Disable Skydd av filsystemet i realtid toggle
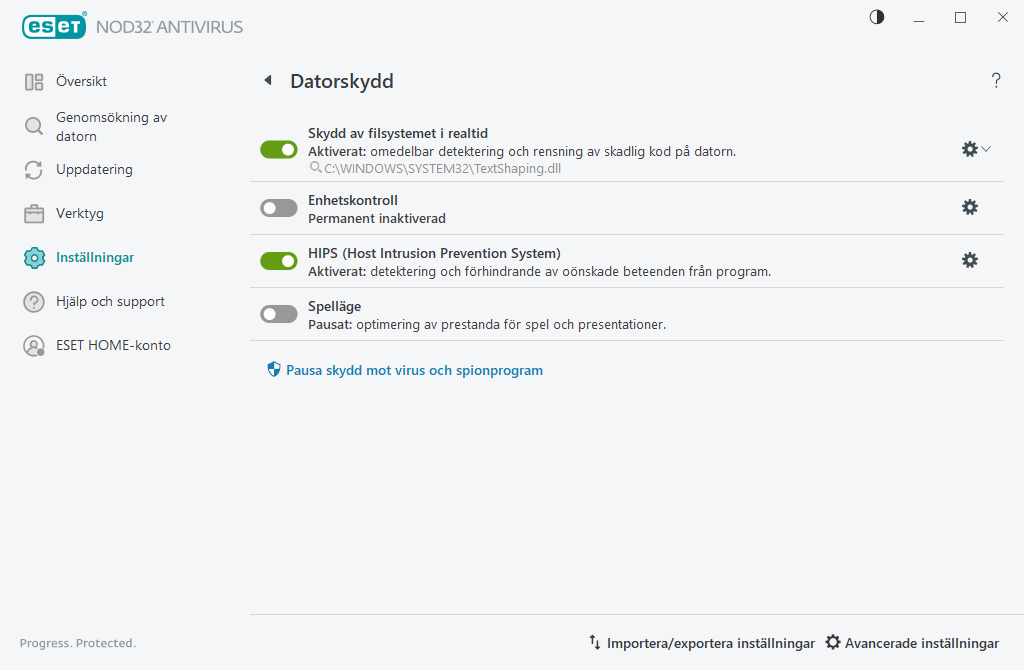The height and width of the screenshot is (670, 1024). [x=279, y=149]
